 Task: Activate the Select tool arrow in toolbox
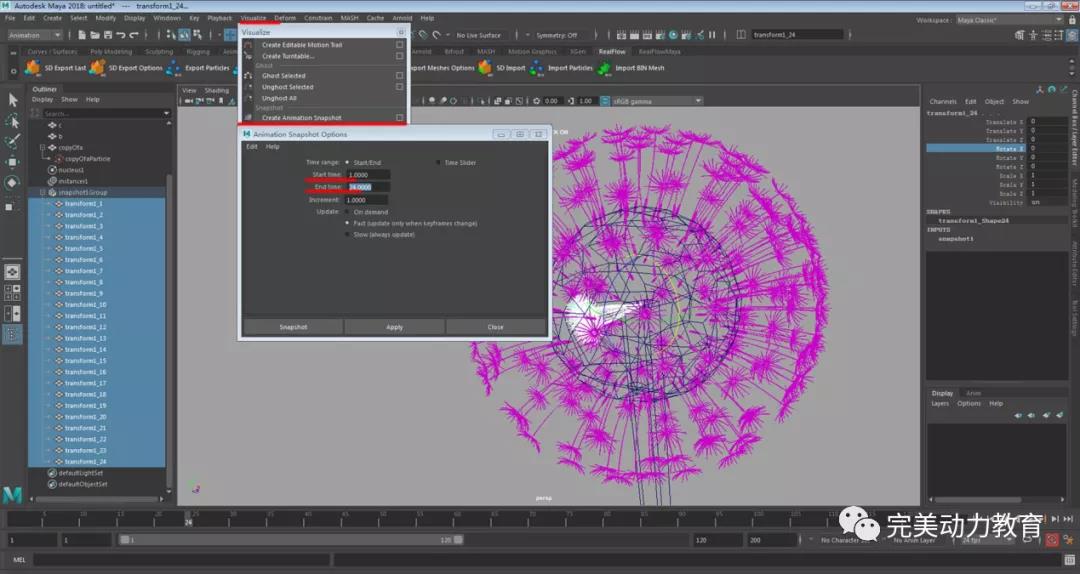click(x=13, y=99)
